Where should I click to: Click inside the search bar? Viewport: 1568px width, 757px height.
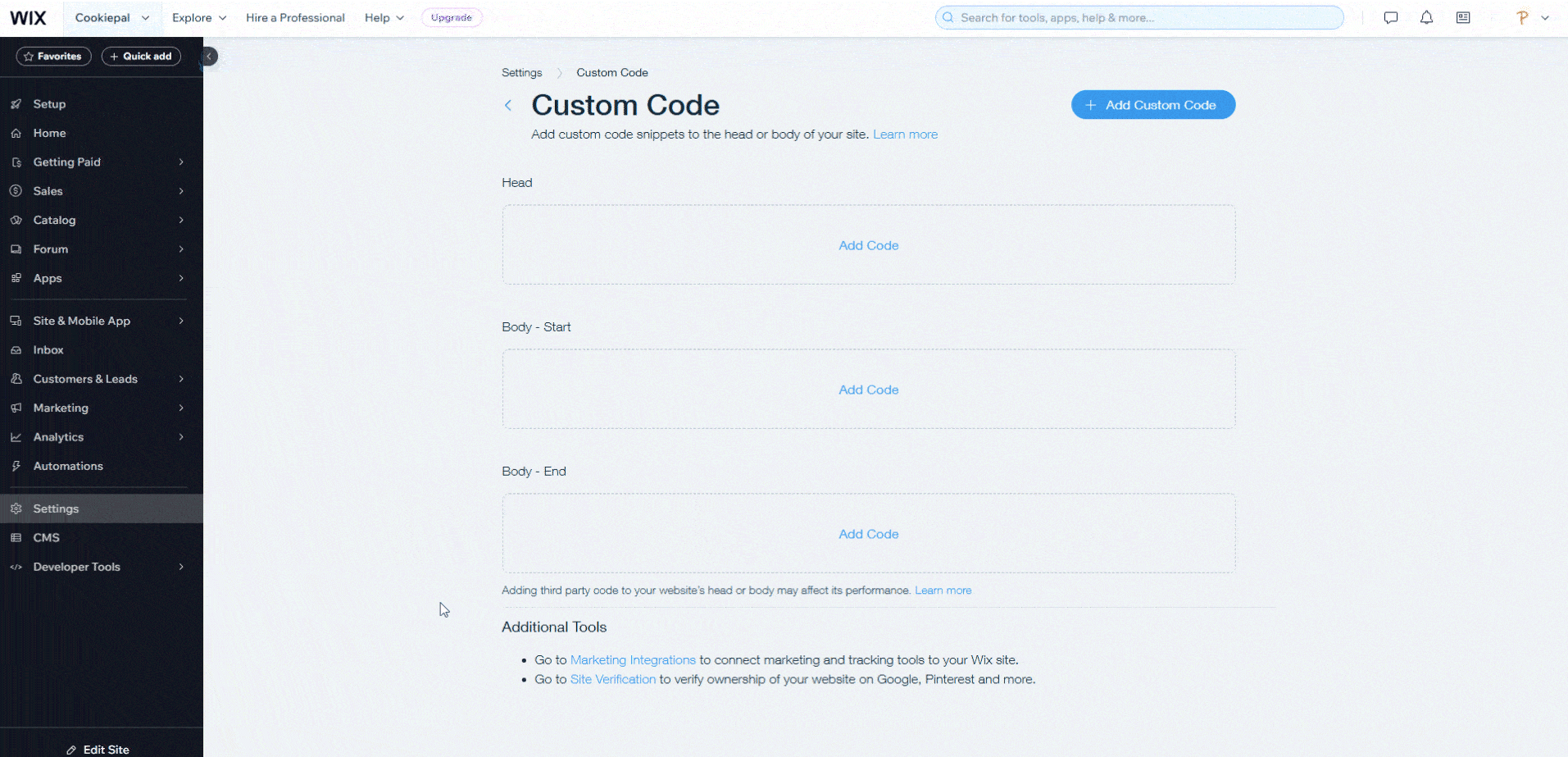coord(1139,17)
